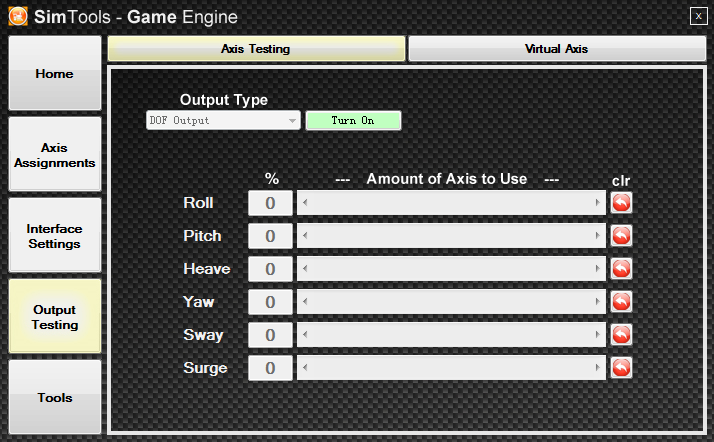
Task: Open the Tools sidebar section
Action: 55,397
